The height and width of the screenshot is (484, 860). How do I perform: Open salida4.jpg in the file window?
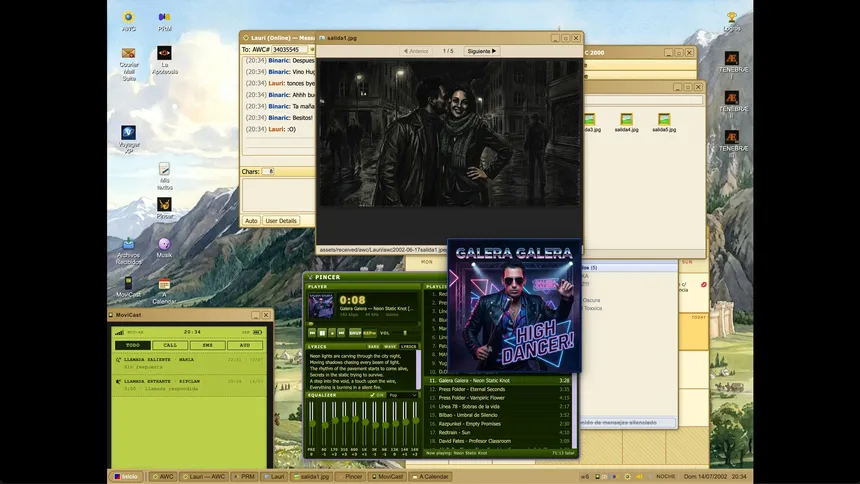(626, 122)
